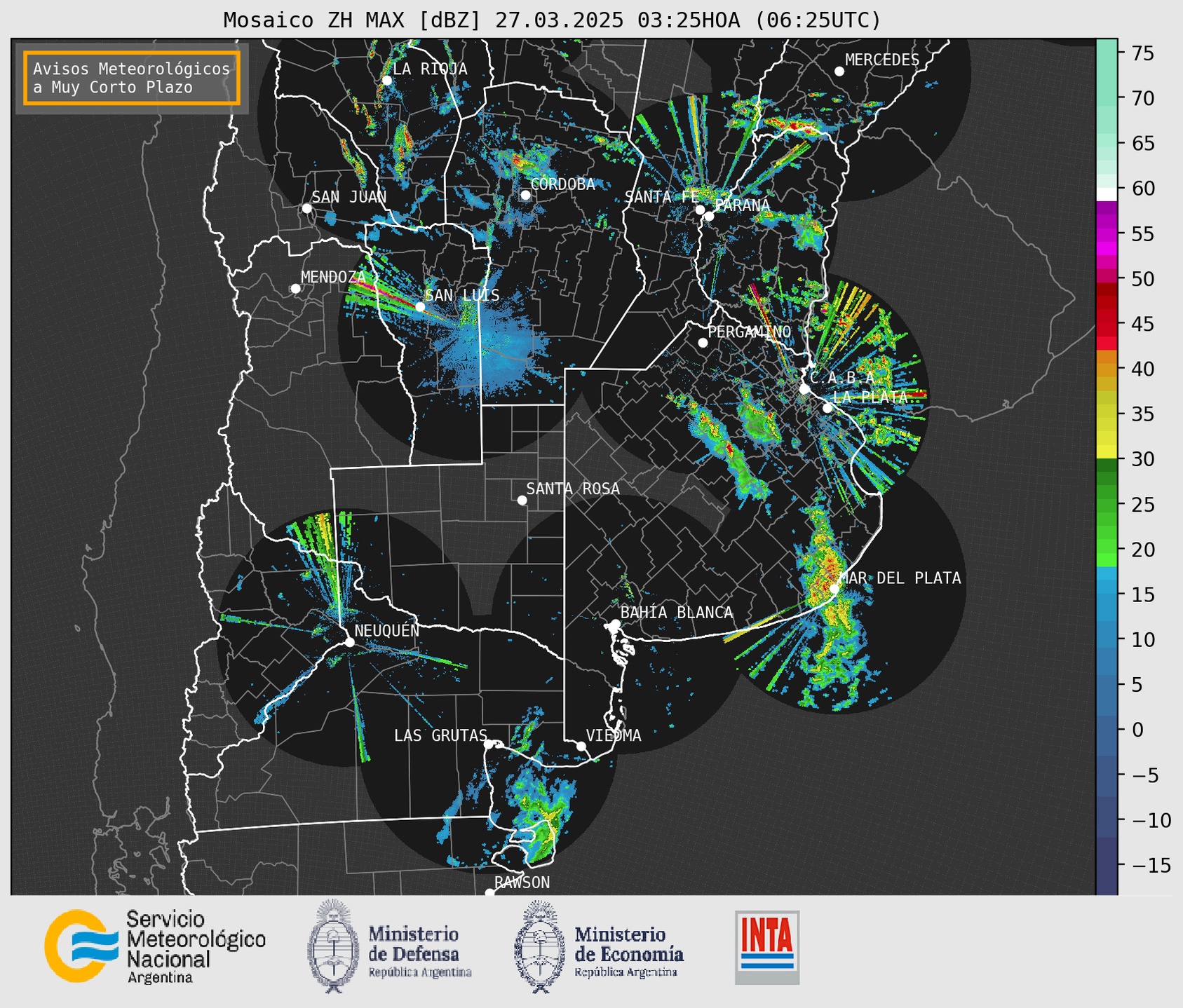Click the Ministerio de Defensa emblem

pyautogui.click(x=333, y=946)
